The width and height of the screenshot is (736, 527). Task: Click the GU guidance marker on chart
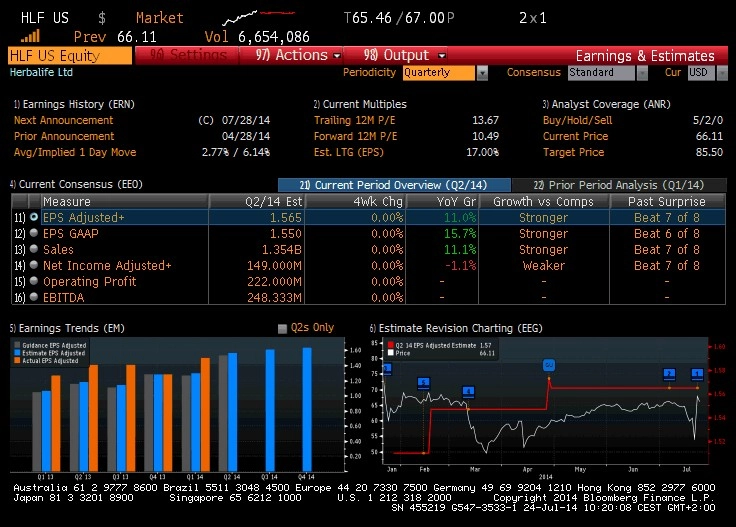tap(549, 365)
